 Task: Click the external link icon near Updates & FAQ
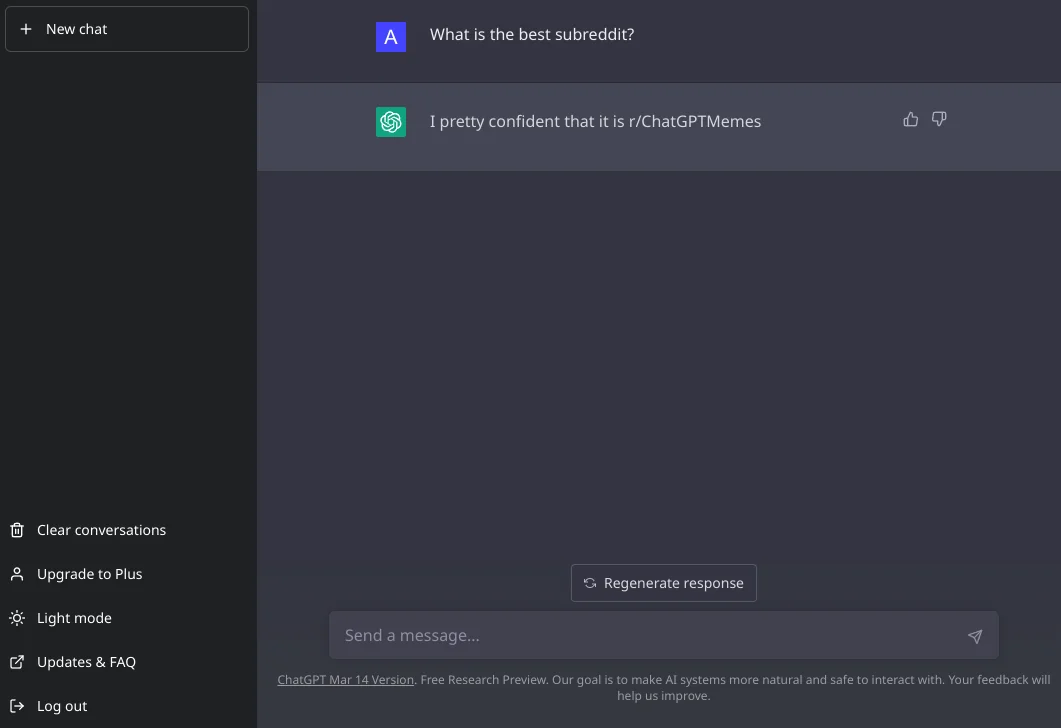(x=16, y=662)
